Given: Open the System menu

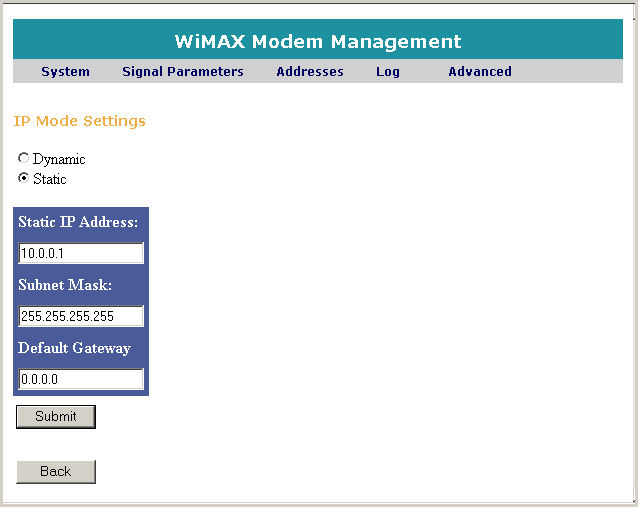Looking at the screenshot, I should pyautogui.click(x=65, y=72).
